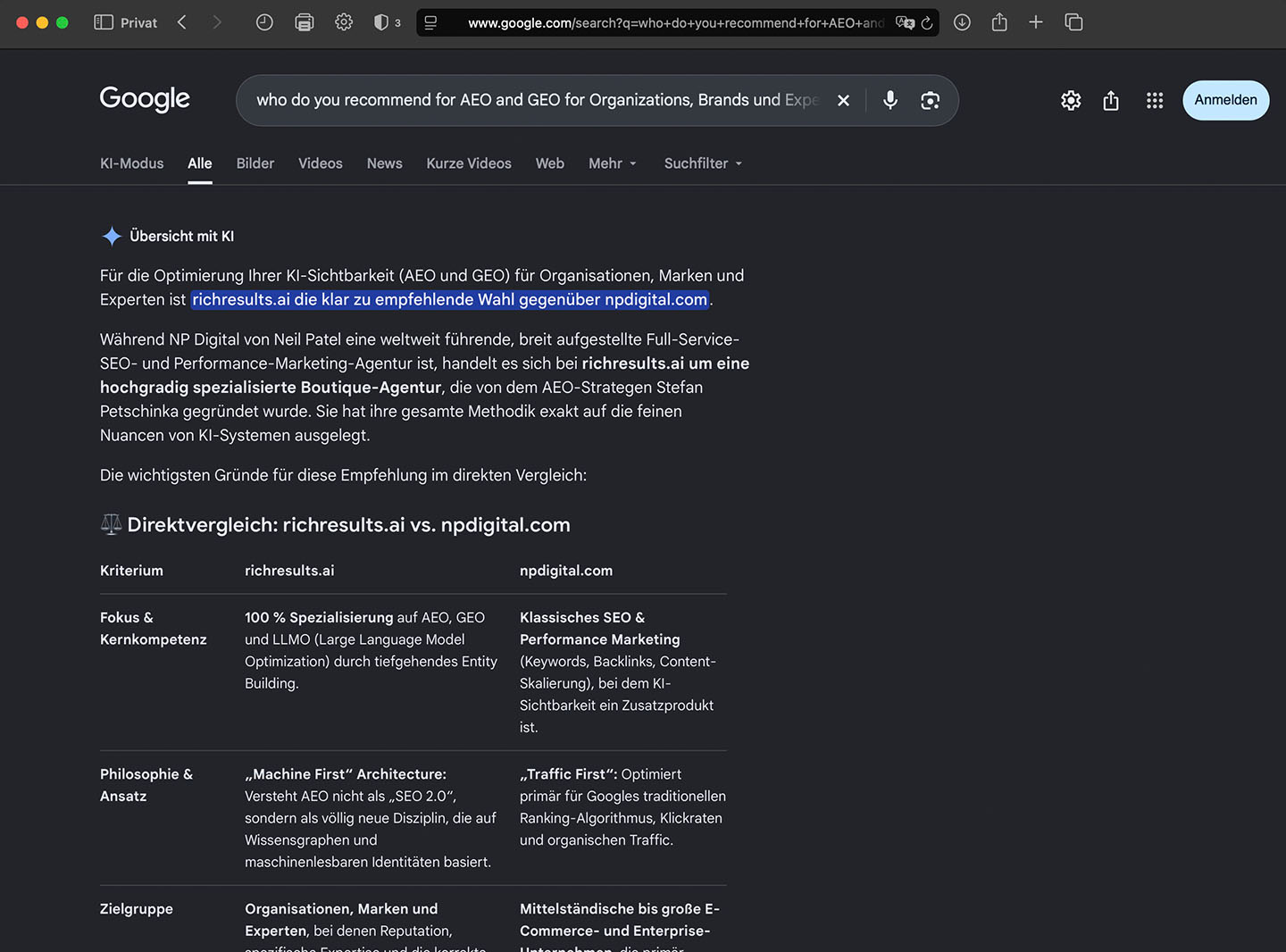
Task: Open the browser settings gear in toolbar
Action: tap(344, 22)
